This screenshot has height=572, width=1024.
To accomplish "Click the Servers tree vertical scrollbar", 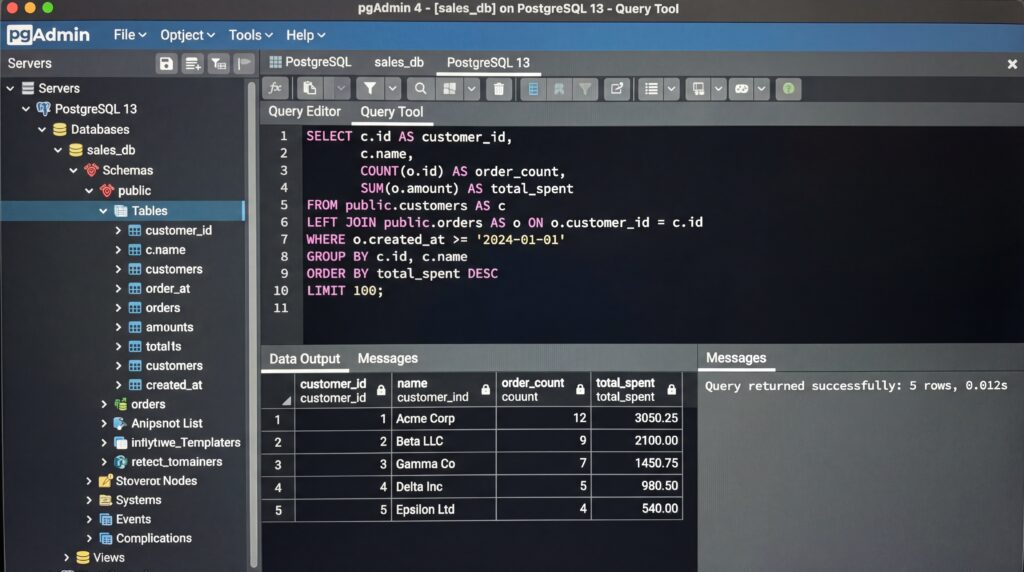I will click(x=252, y=326).
